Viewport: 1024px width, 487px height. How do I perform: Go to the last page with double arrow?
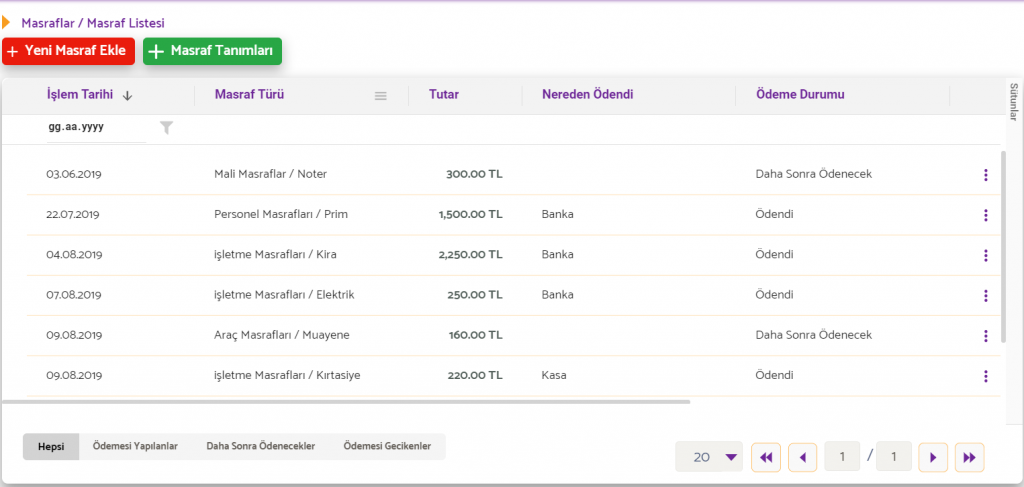pyautogui.click(x=969, y=457)
